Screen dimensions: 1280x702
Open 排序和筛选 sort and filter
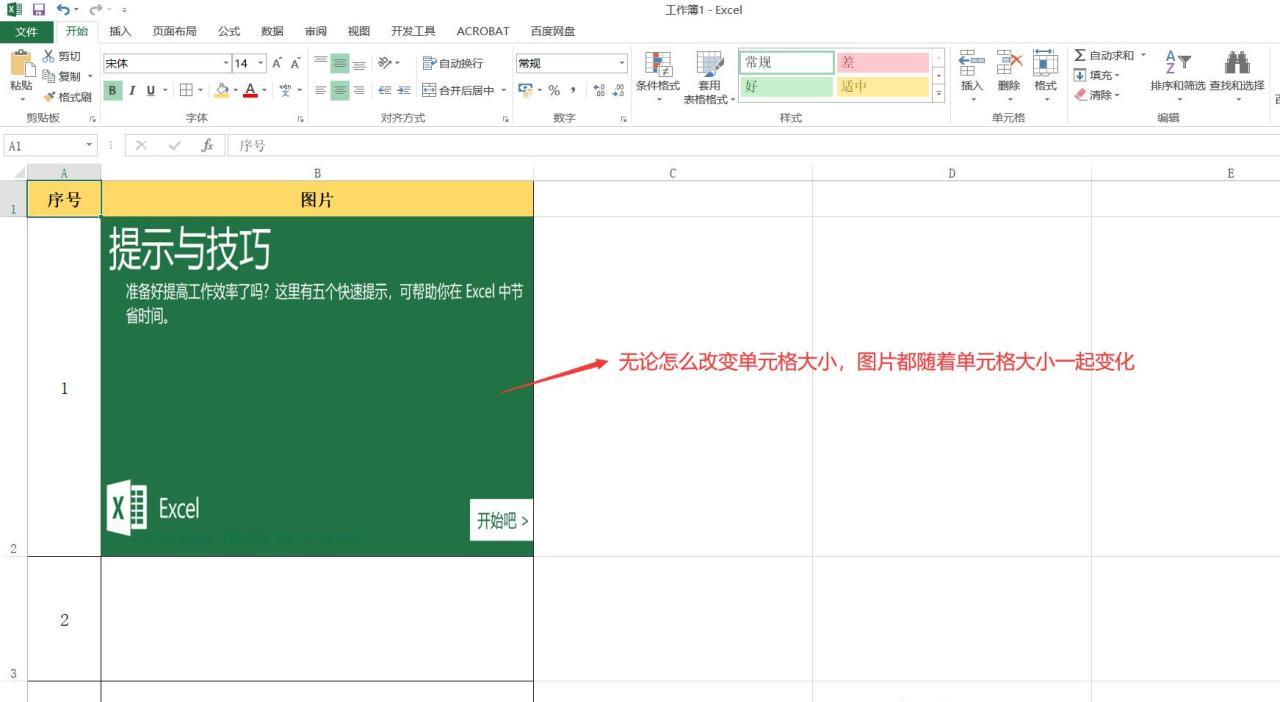[1178, 74]
